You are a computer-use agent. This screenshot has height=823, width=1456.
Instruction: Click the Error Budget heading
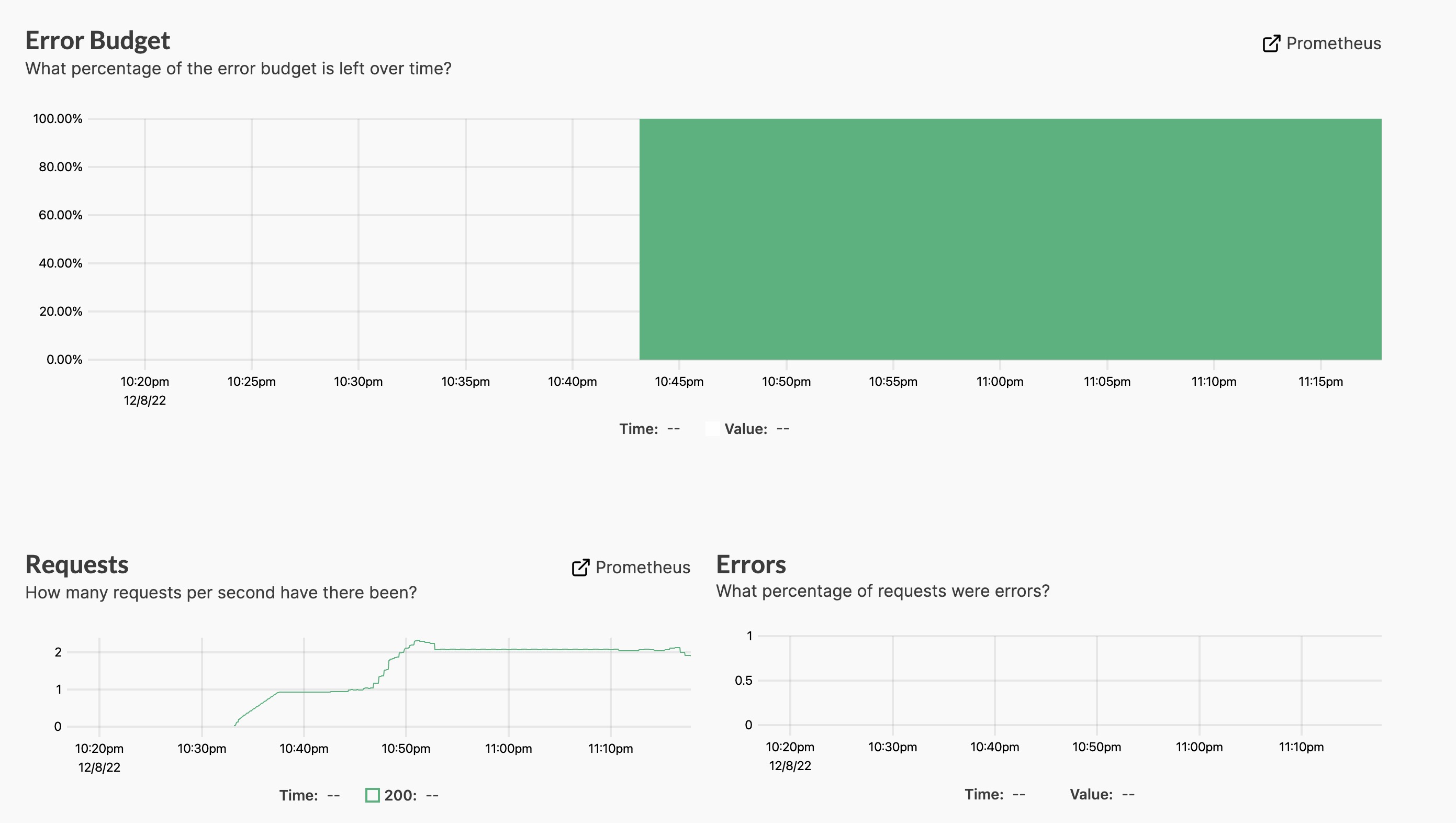pos(97,41)
